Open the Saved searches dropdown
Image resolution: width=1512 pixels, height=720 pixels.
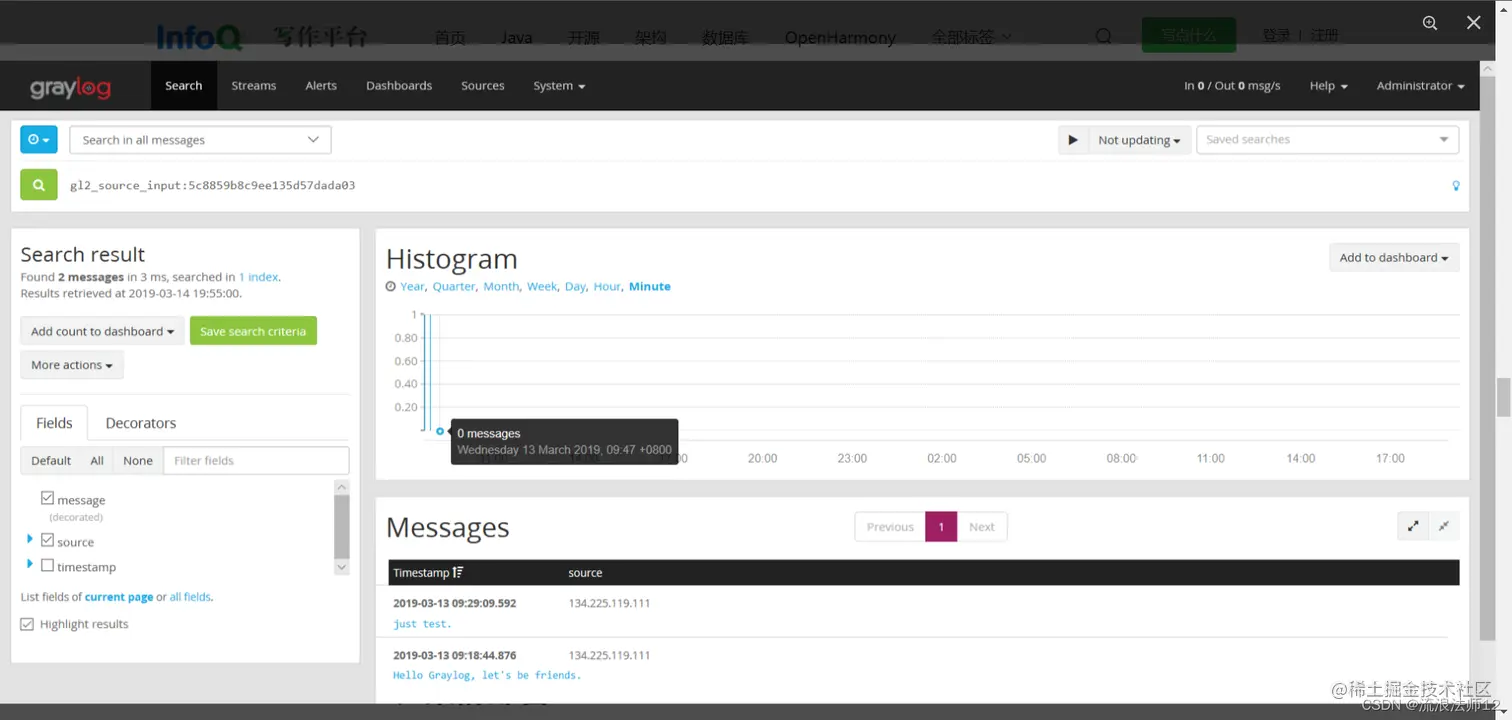tap(1327, 140)
